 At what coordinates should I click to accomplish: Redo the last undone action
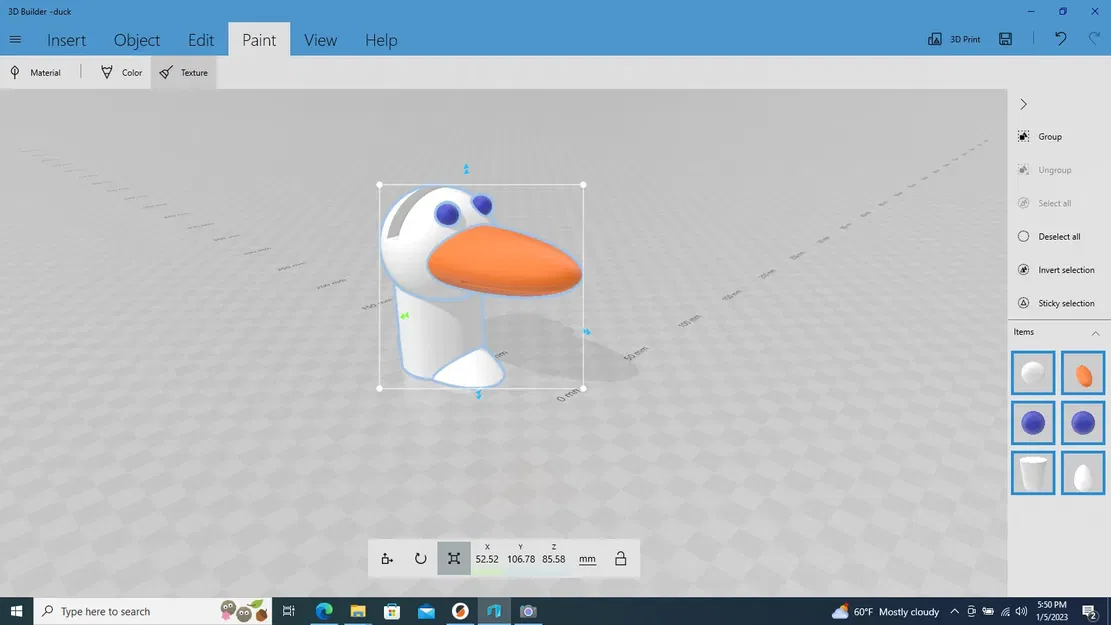click(1094, 39)
